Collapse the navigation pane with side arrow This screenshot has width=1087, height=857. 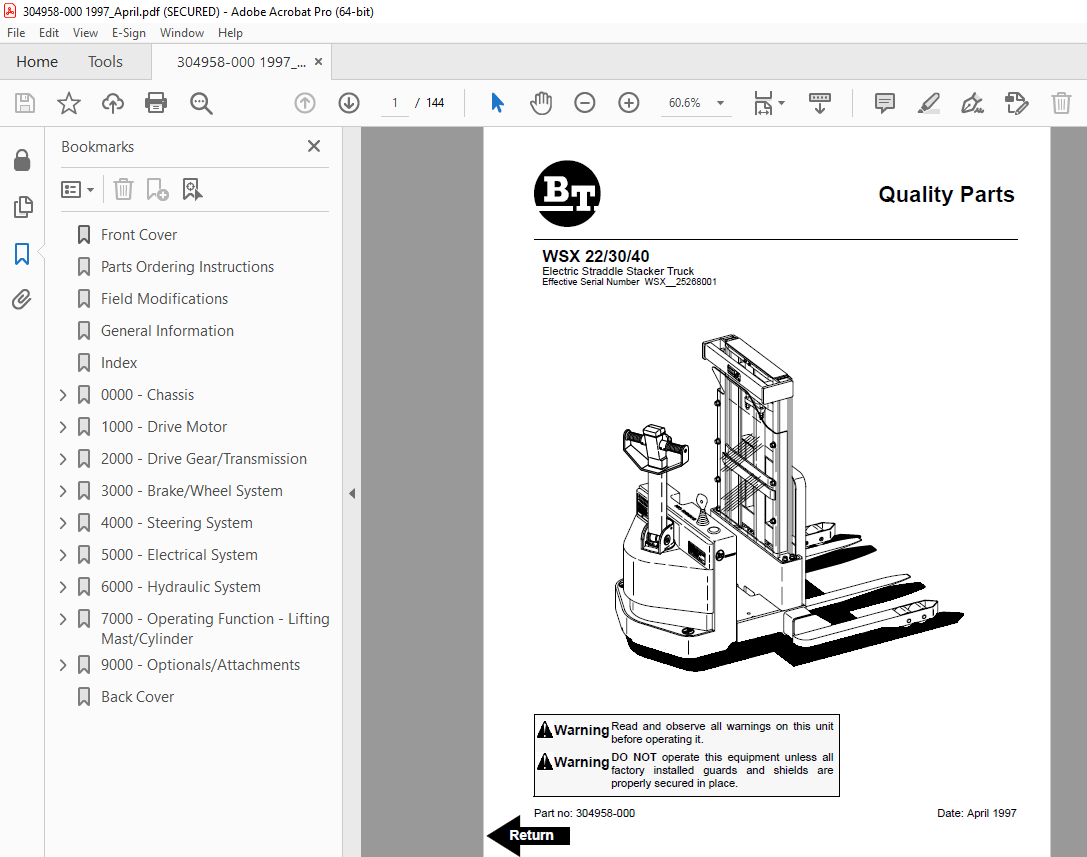point(352,494)
